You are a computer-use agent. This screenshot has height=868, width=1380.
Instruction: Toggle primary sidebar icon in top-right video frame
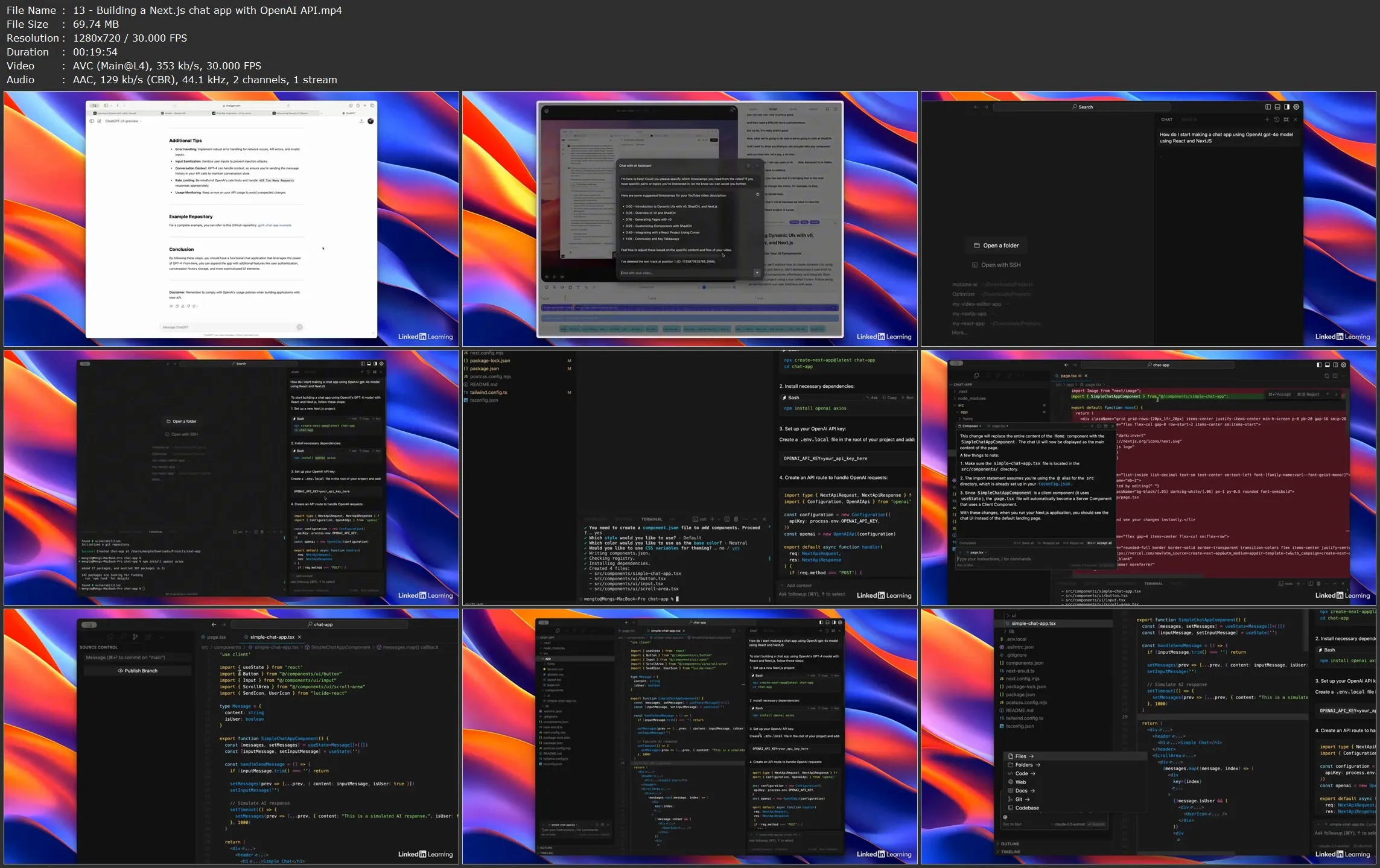1268,107
